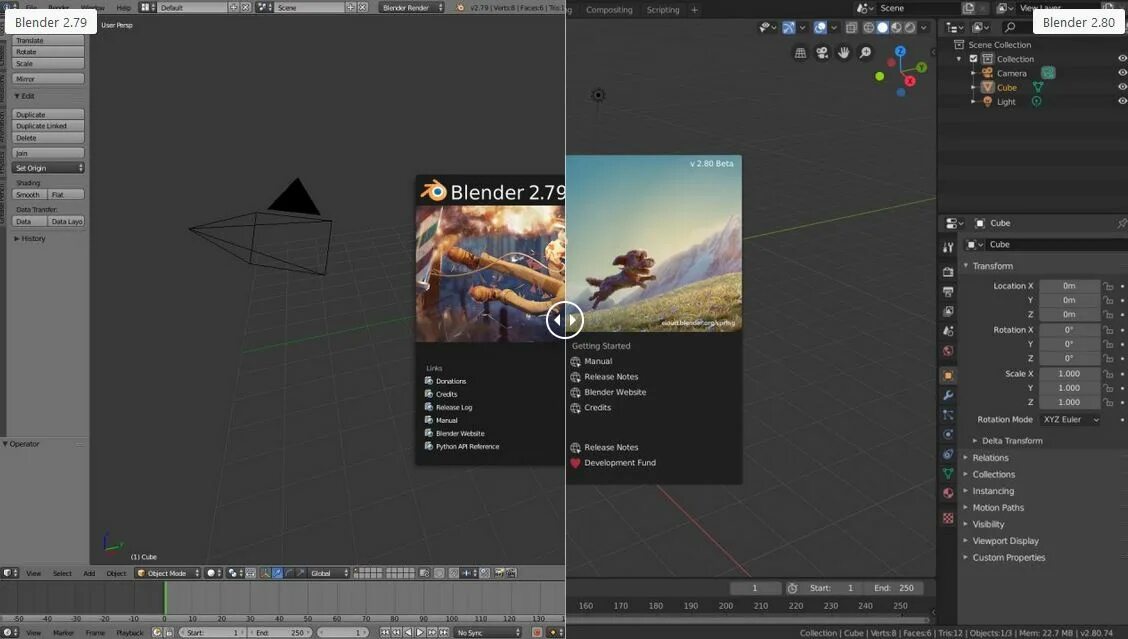Open the Select menu in 2.79 viewport header
1128x639 pixels.
click(62, 574)
